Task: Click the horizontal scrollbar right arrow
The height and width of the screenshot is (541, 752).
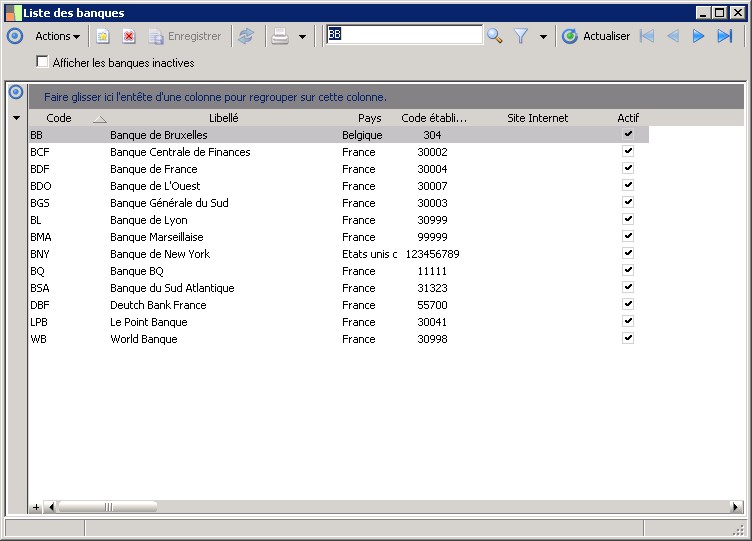Action: click(735, 506)
